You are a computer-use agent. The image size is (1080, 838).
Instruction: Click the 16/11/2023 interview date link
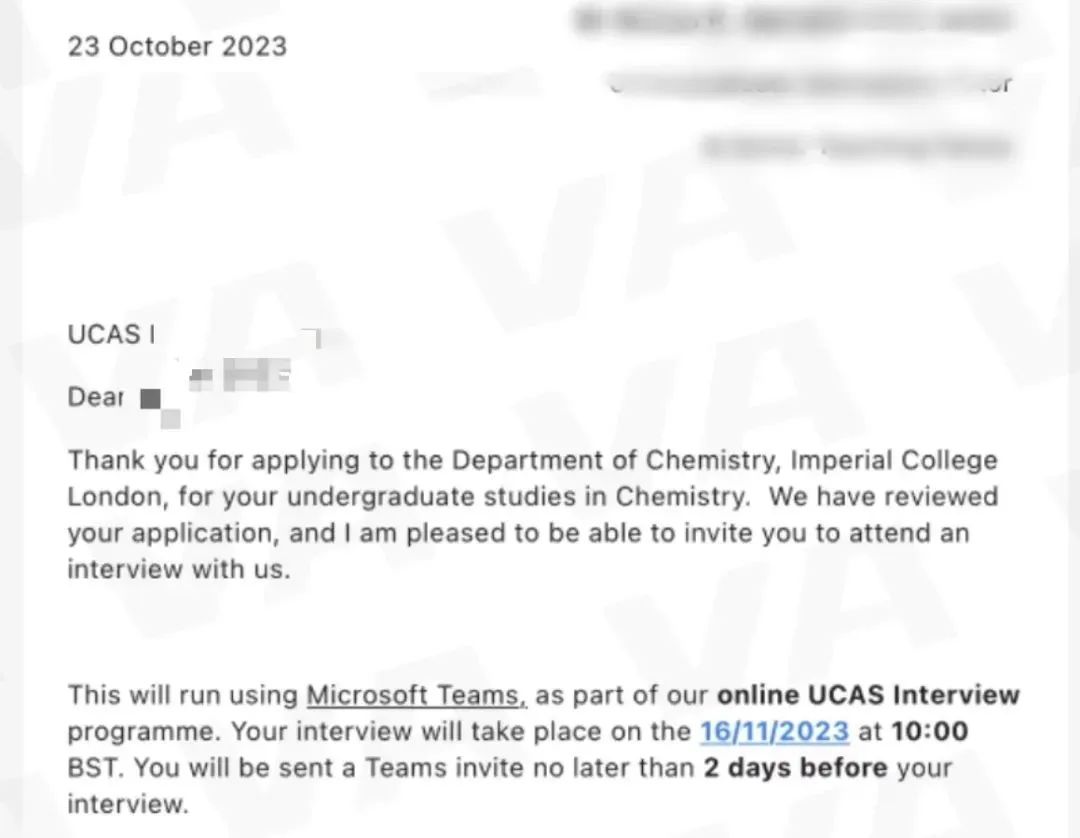[774, 731]
